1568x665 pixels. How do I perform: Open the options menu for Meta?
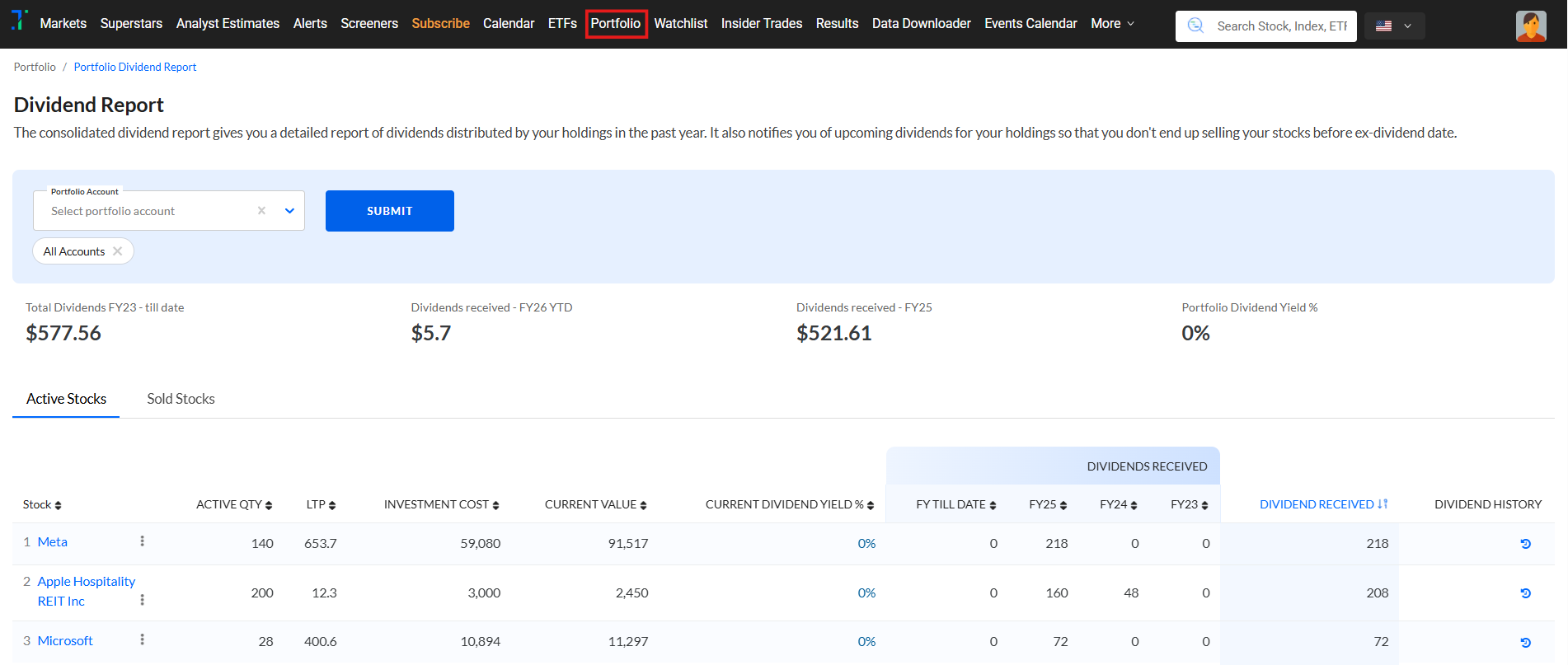coord(142,541)
